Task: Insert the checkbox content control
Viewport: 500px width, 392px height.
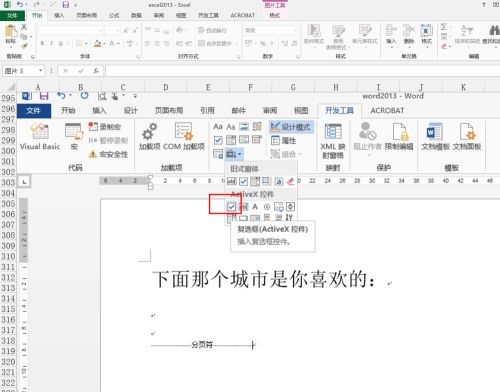Action: [218, 140]
